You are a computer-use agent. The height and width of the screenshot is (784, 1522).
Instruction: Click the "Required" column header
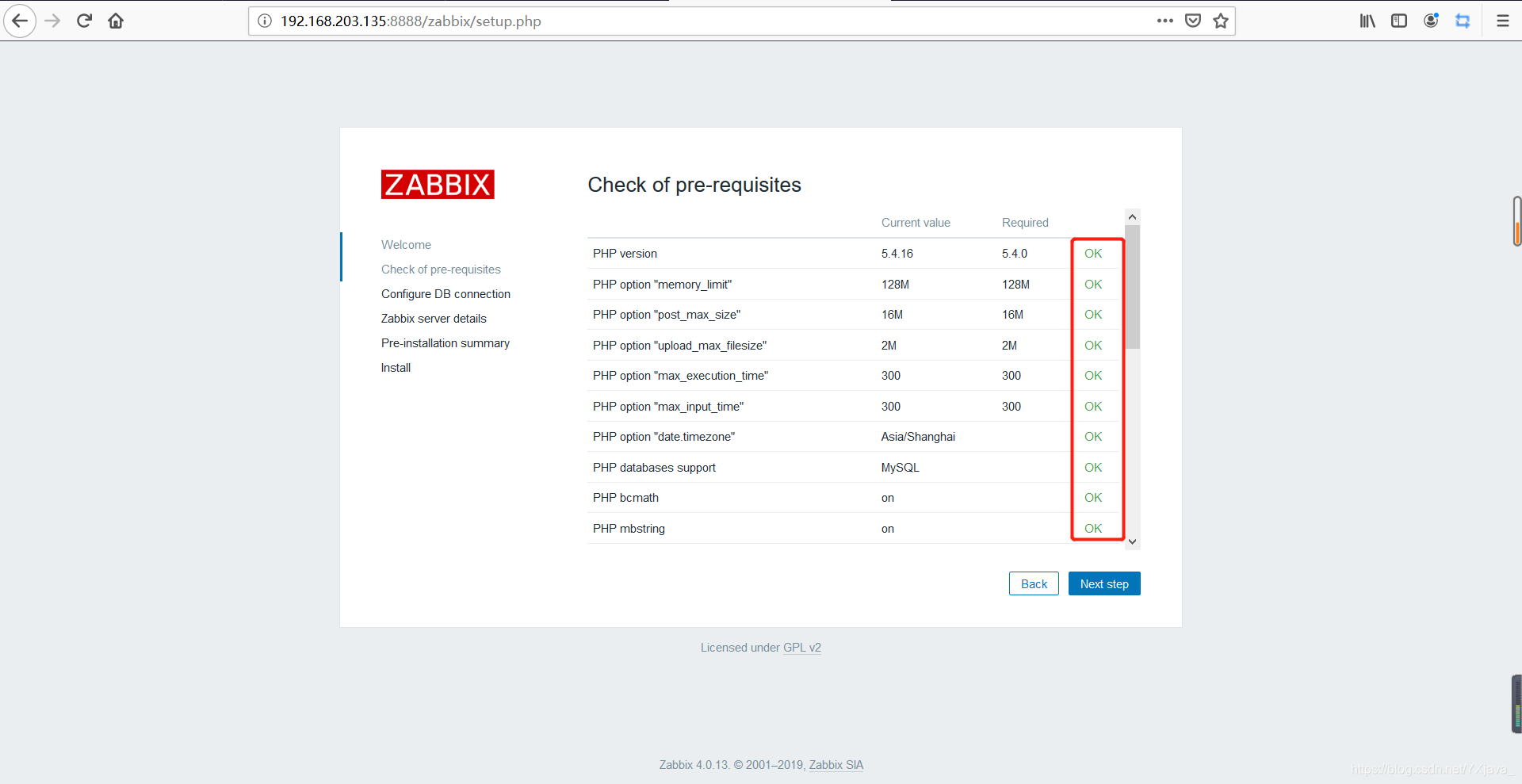pos(1025,223)
